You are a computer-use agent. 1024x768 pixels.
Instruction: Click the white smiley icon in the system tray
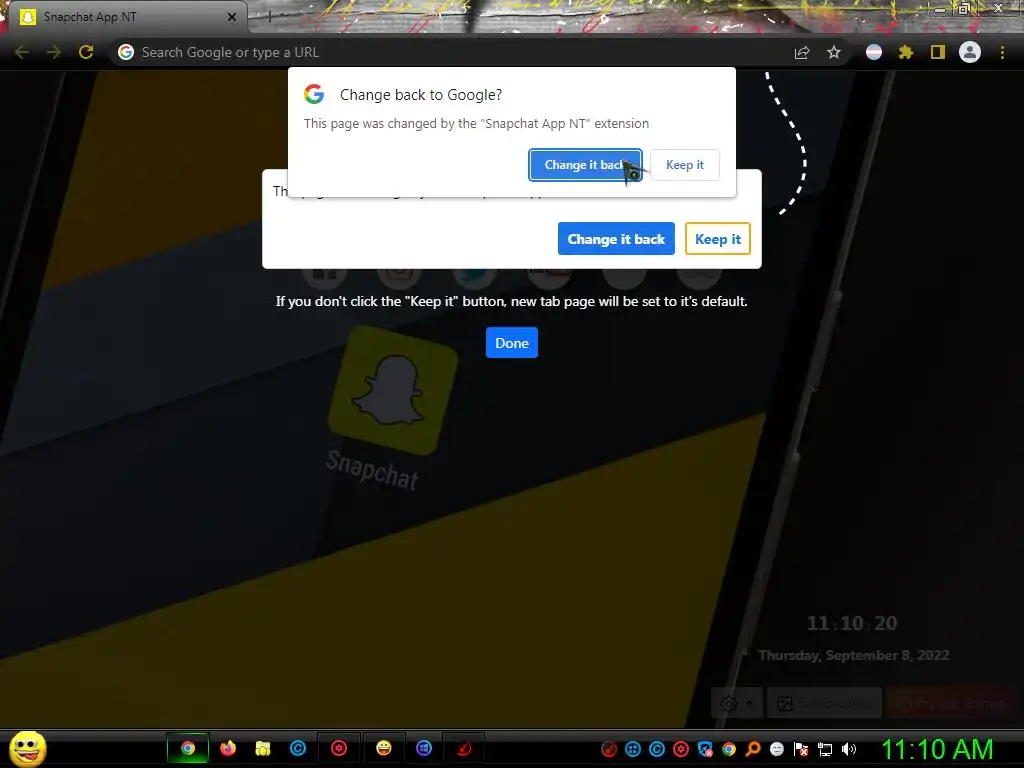(776, 749)
